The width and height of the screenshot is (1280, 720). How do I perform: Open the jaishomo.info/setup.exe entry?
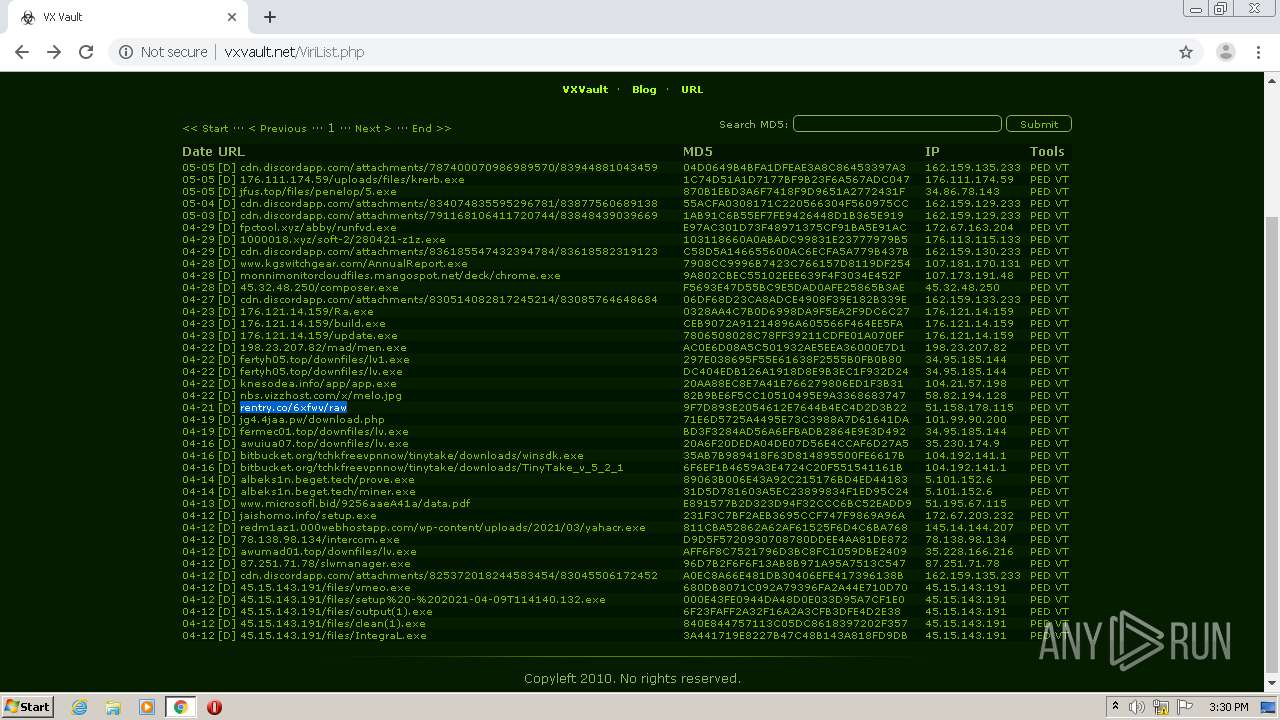[308, 515]
